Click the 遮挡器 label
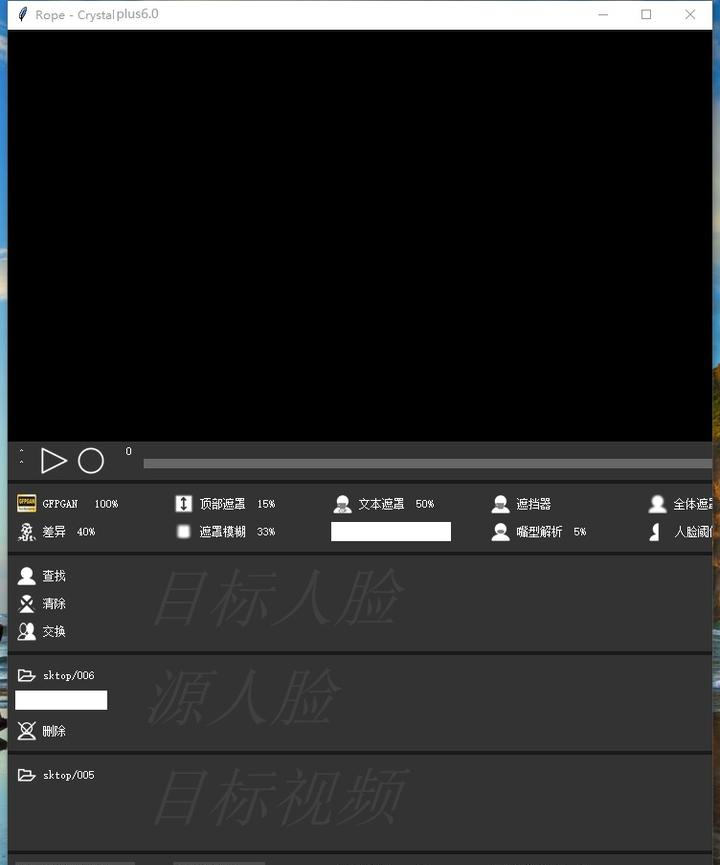This screenshot has width=720, height=865. point(534,504)
